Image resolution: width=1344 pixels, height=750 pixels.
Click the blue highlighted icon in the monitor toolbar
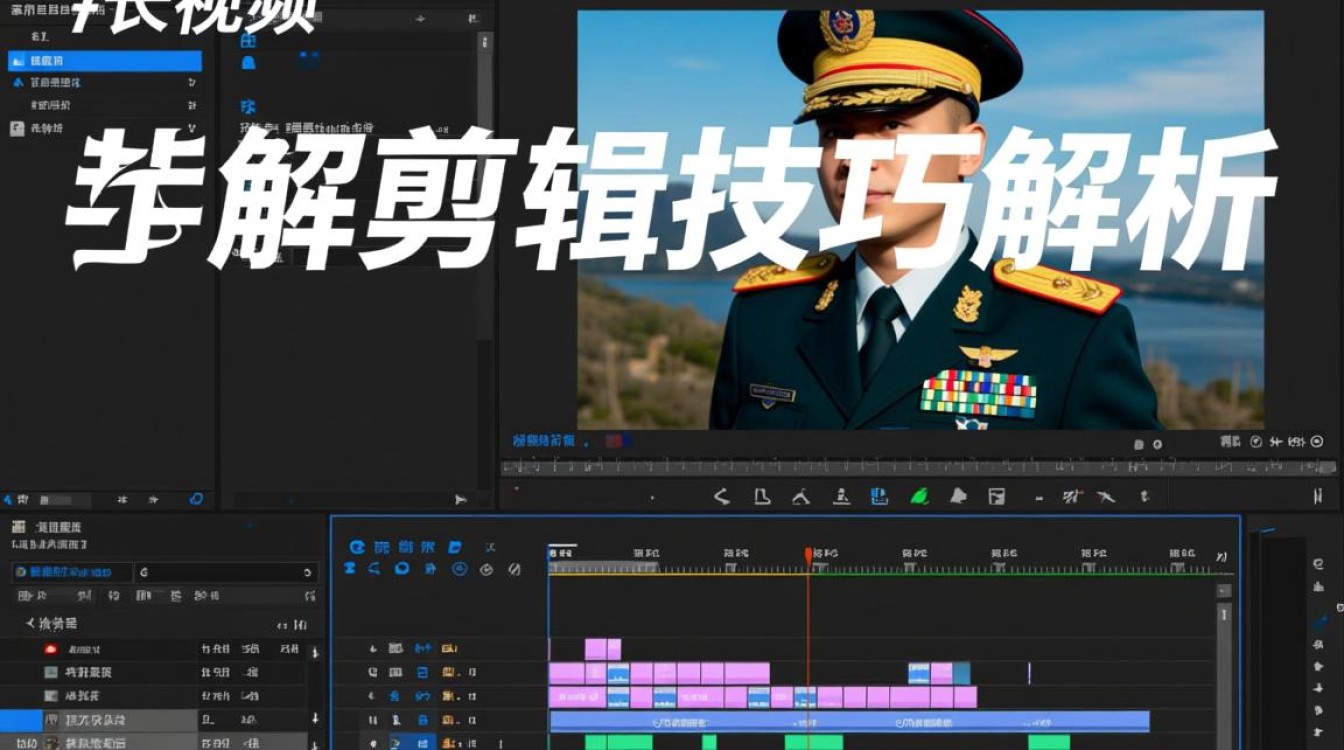click(879, 495)
